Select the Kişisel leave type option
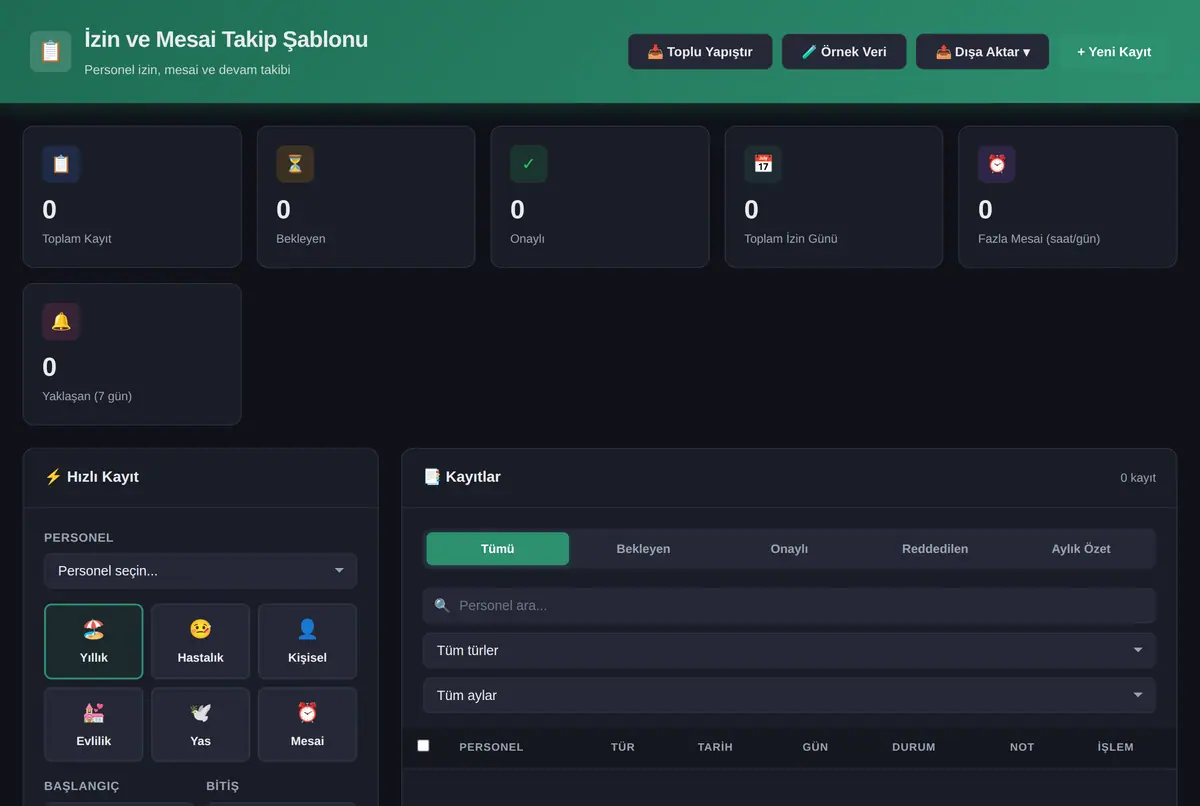The height and width of the screenshot is (806, 1200). (307, 641)
